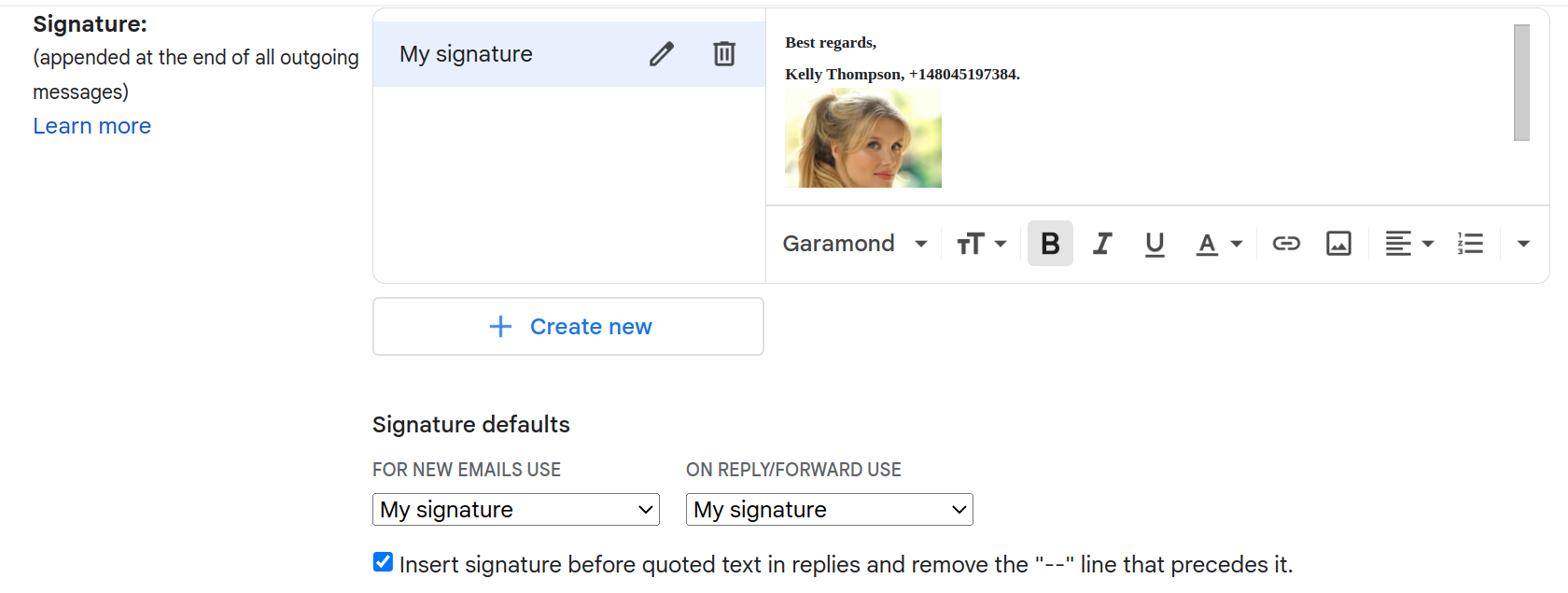Select the portrait photo in the signature
Viewport: 1568px width, 593px height.
(x=863, y=138)
